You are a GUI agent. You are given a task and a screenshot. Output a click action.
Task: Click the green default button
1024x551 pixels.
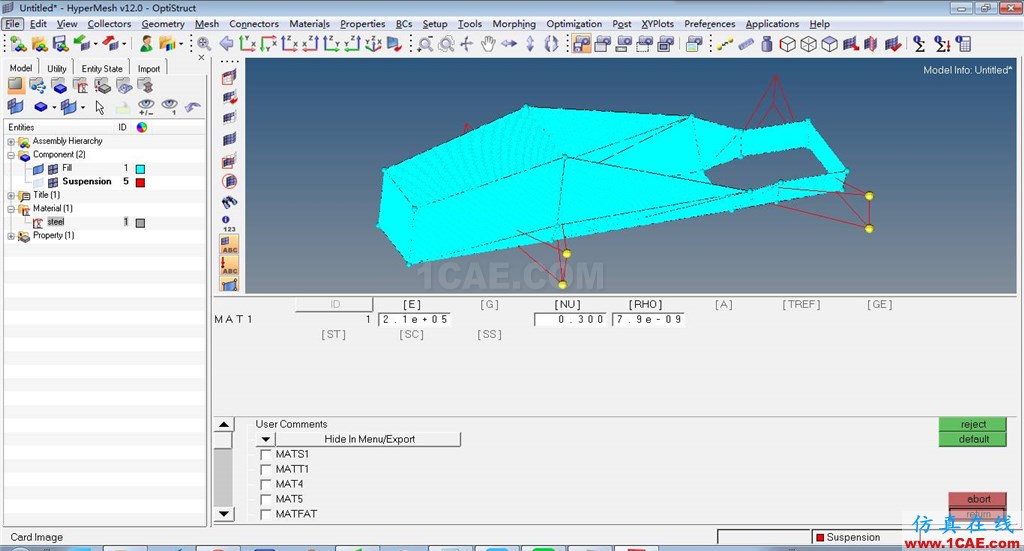[x=973, y=439]
